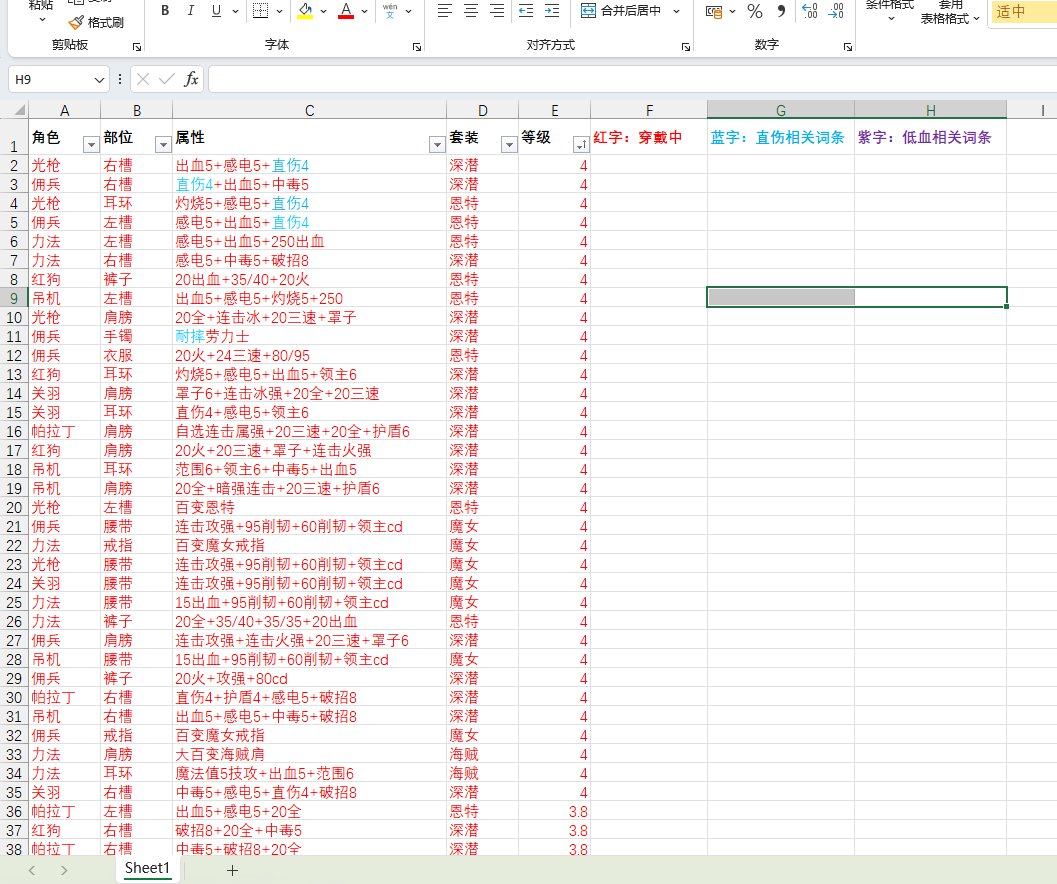The height and width of the screenshot is (884, 1057).
Task: Apply italic formatting with the I button
Action: 190,11
